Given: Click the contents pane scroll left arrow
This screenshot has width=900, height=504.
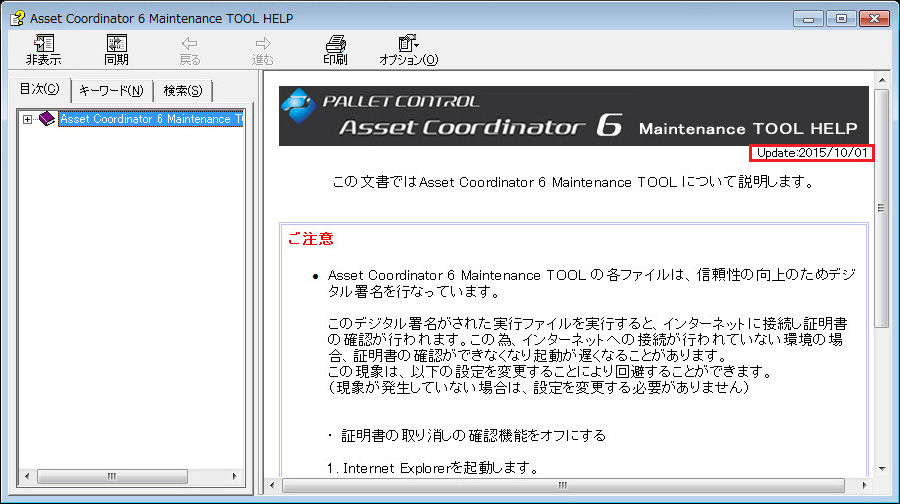Looking at the screenshot, I should 27,476.
